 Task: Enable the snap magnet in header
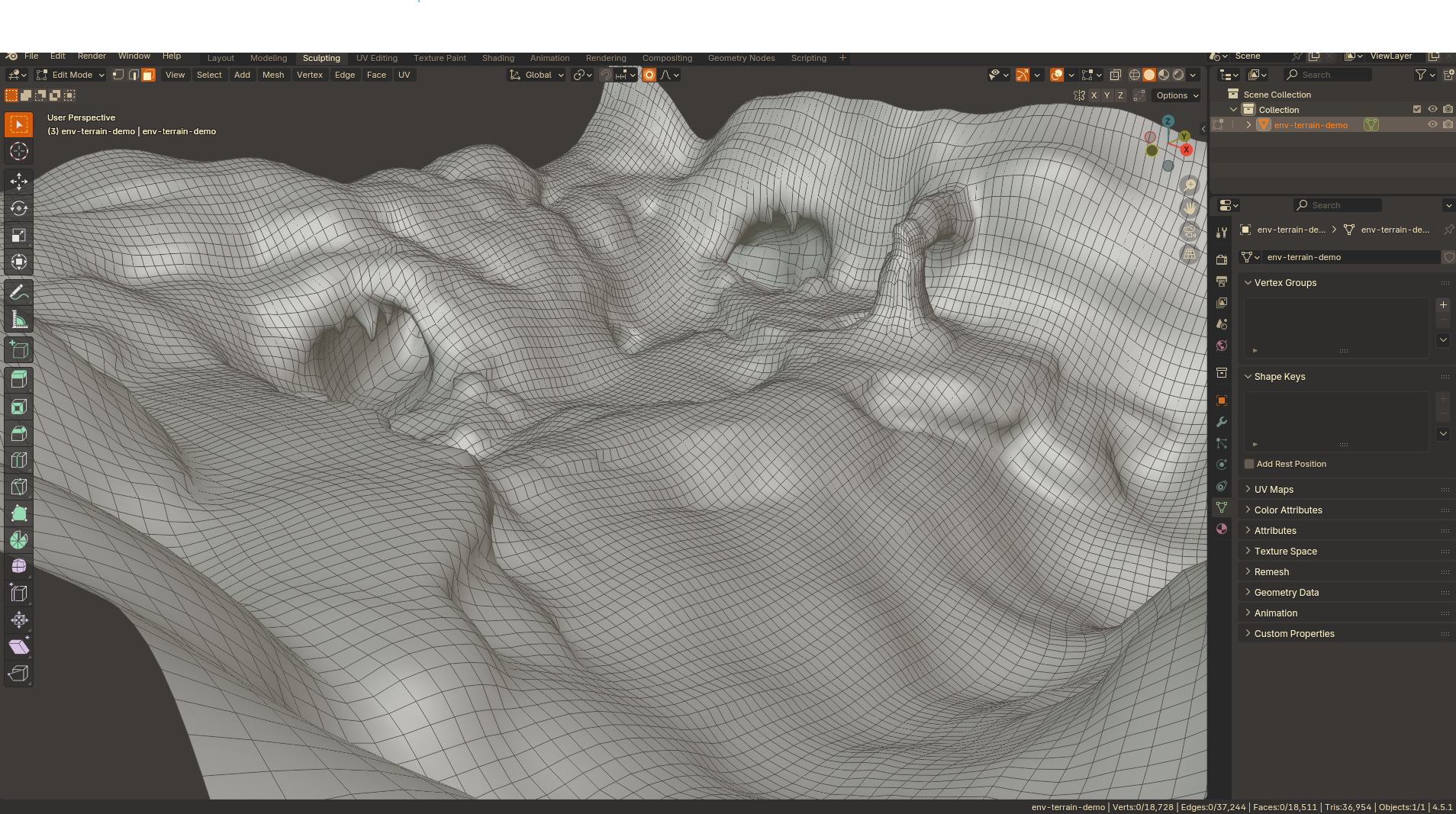pos(606,75)
